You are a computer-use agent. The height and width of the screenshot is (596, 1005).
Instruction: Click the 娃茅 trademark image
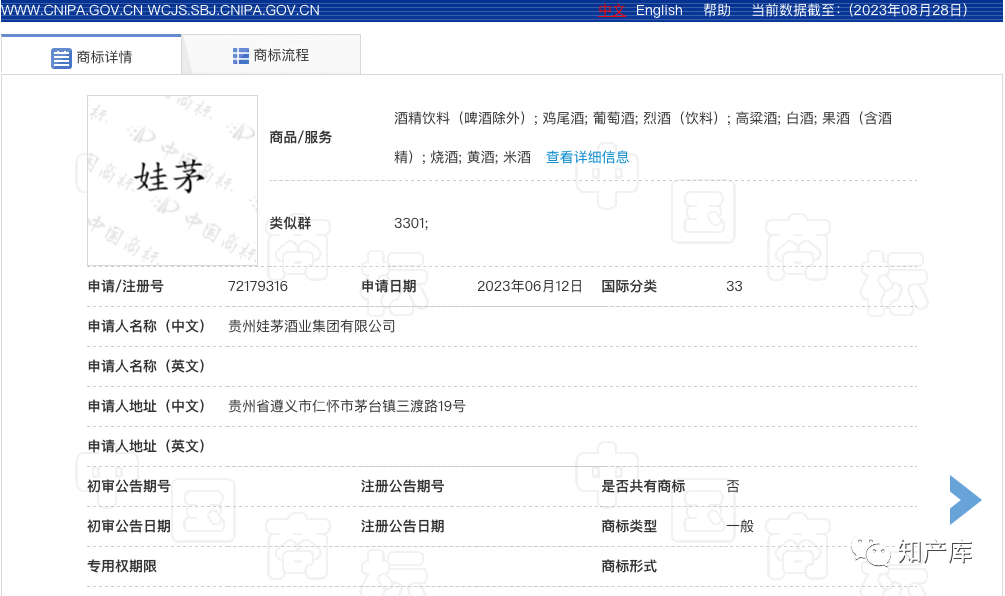coord(172,180)
